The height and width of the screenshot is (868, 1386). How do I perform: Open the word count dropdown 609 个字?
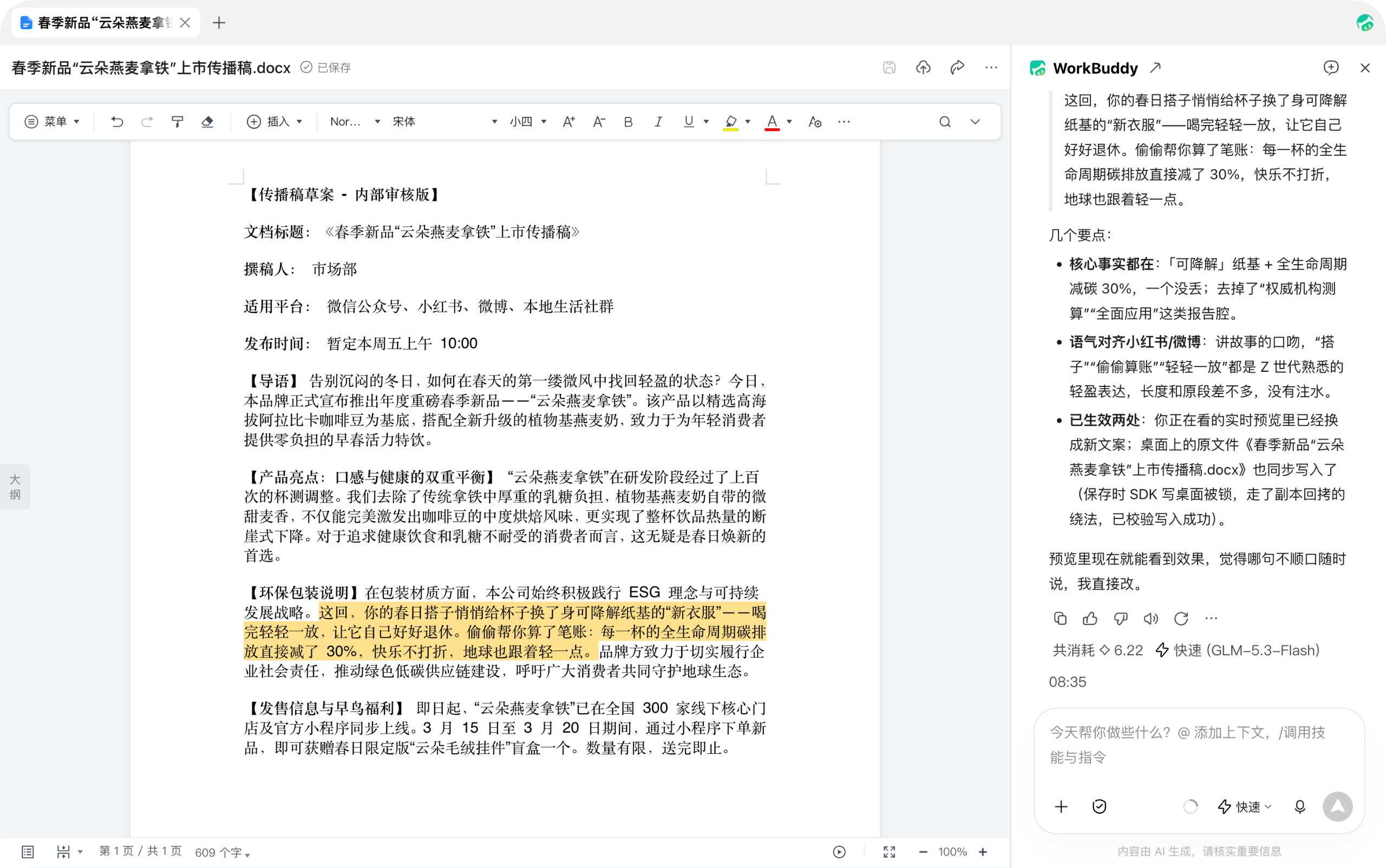click(223, 852)
